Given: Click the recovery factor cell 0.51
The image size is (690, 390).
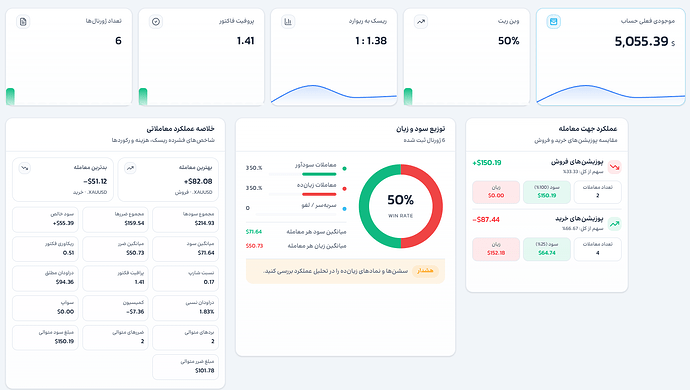Looking at the screenshot, I should (x=45, y=249).
